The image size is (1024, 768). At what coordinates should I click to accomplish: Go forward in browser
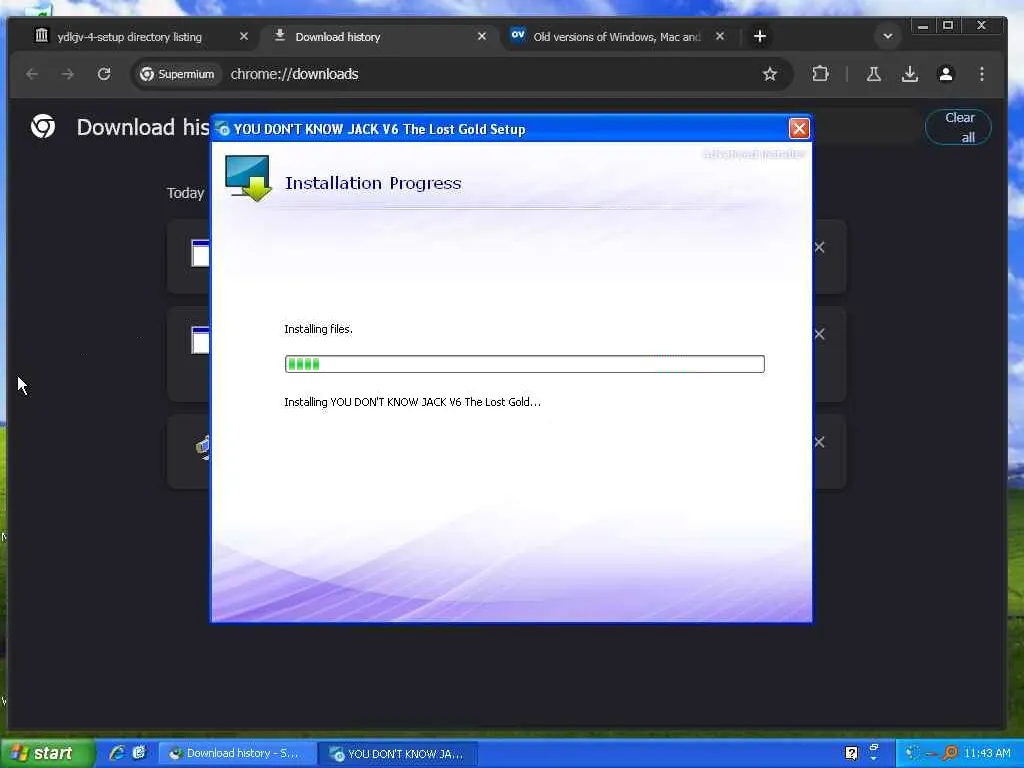click(68, 74)
